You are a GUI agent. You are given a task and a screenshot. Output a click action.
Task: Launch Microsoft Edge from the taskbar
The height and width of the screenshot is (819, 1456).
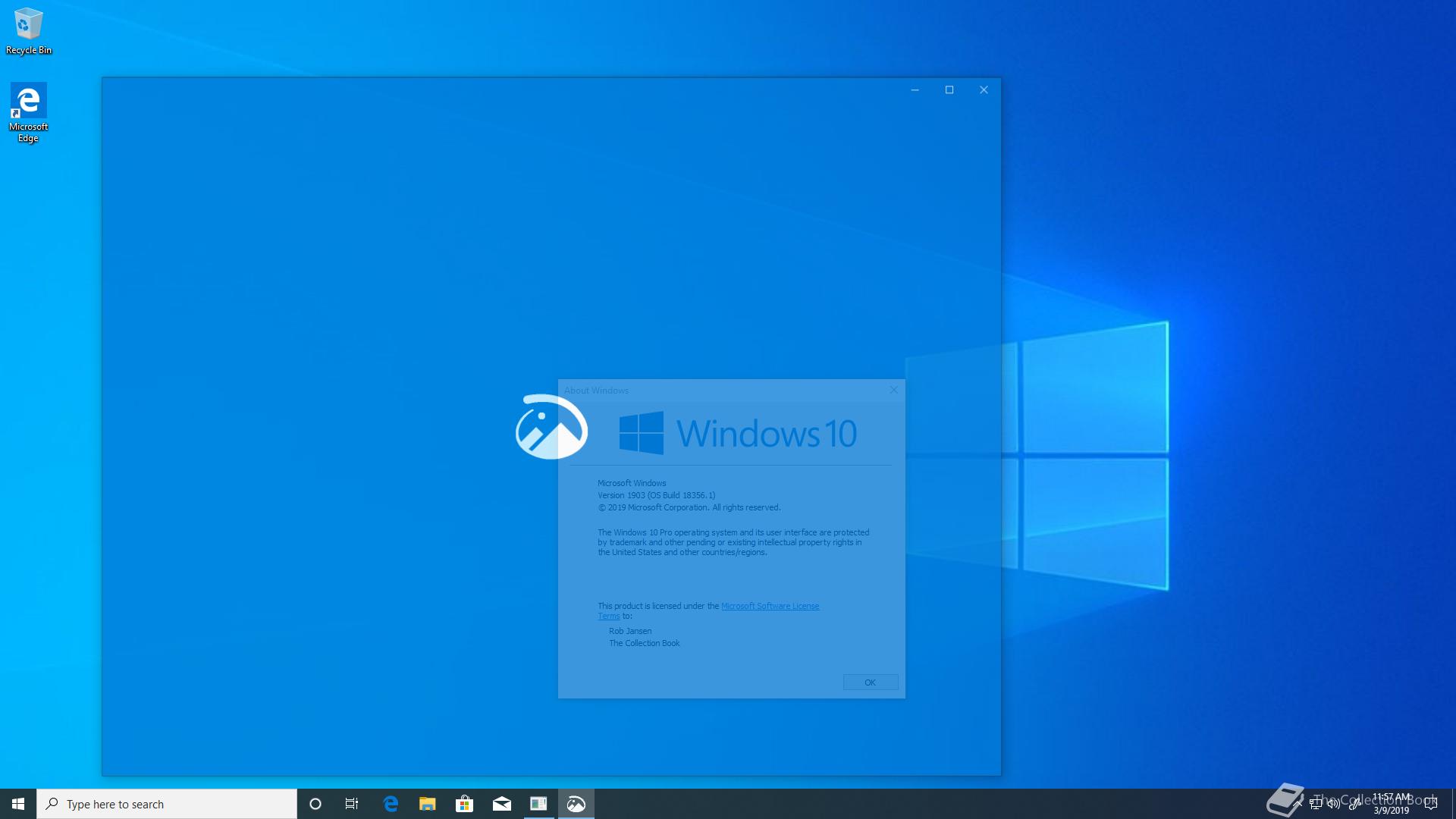(x=391, y=804)
